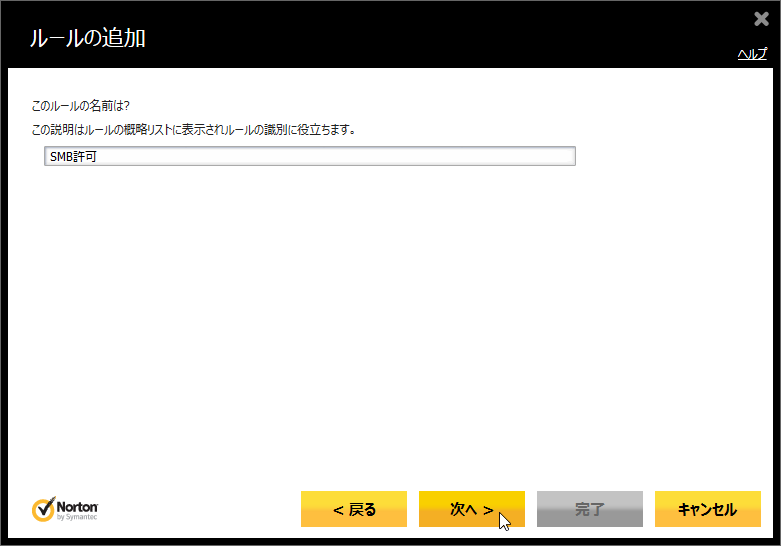This screenshot has height=546, width=781.
Task: Open the ヘルプ link
Action: (751, 55)
